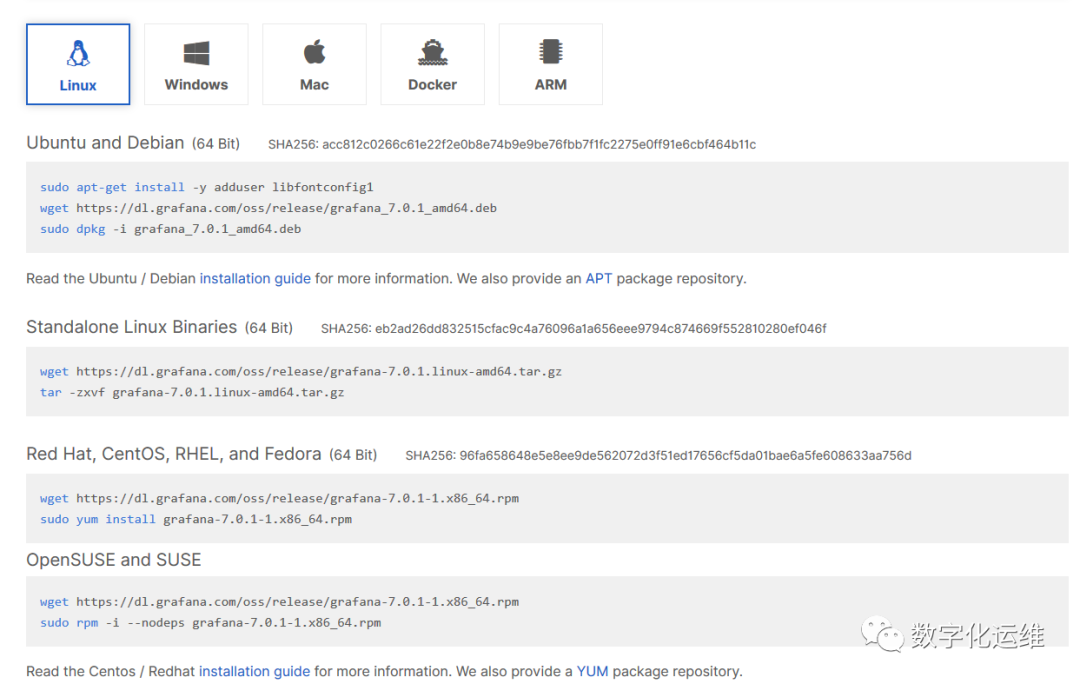The width and height of the screenshot is (1080, 684).
Task: Choose the Windows logo icon
Action: [x=196, y=53]
